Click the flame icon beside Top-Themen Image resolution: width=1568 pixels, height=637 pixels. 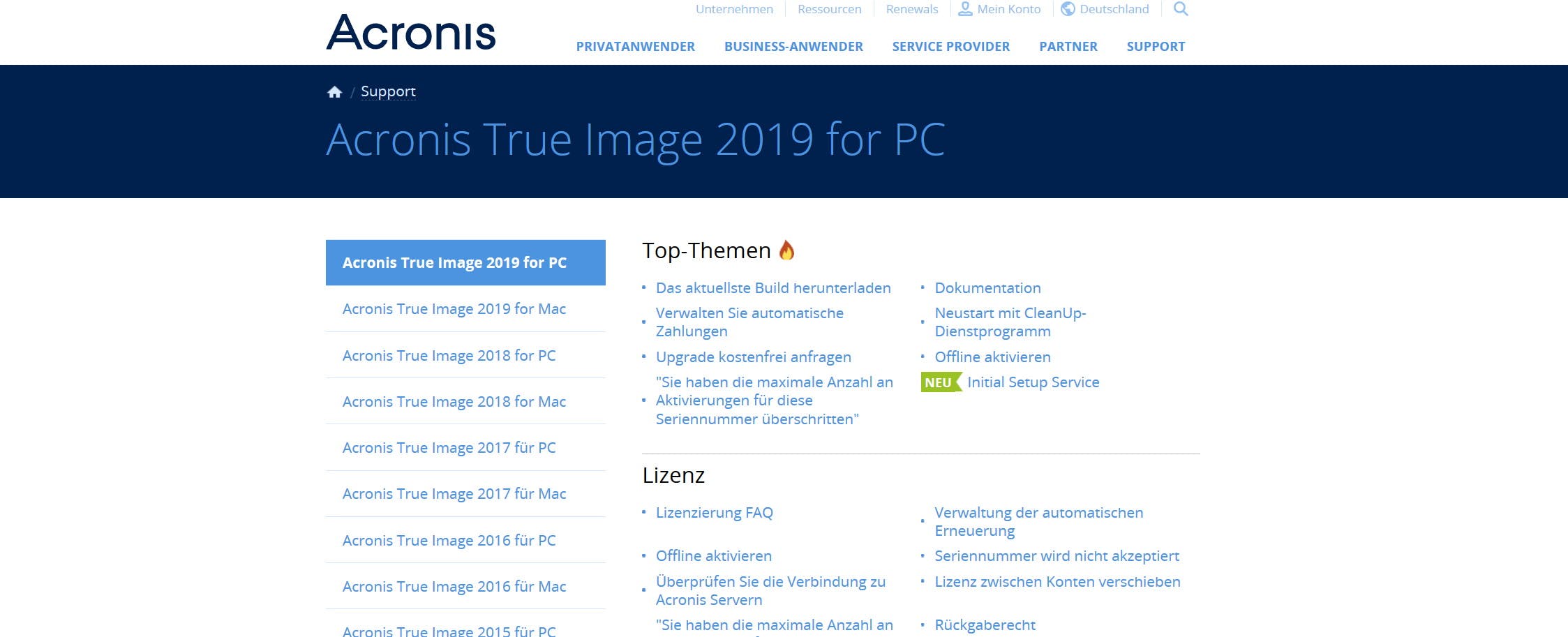tap(786, 250)
